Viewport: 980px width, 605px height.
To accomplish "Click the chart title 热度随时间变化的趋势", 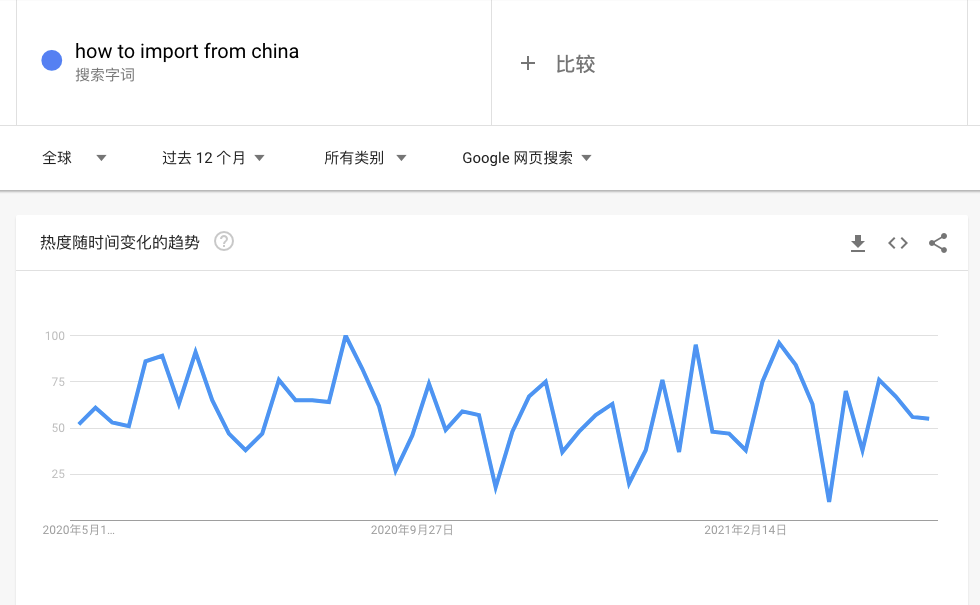I will [x=120, y=241].
